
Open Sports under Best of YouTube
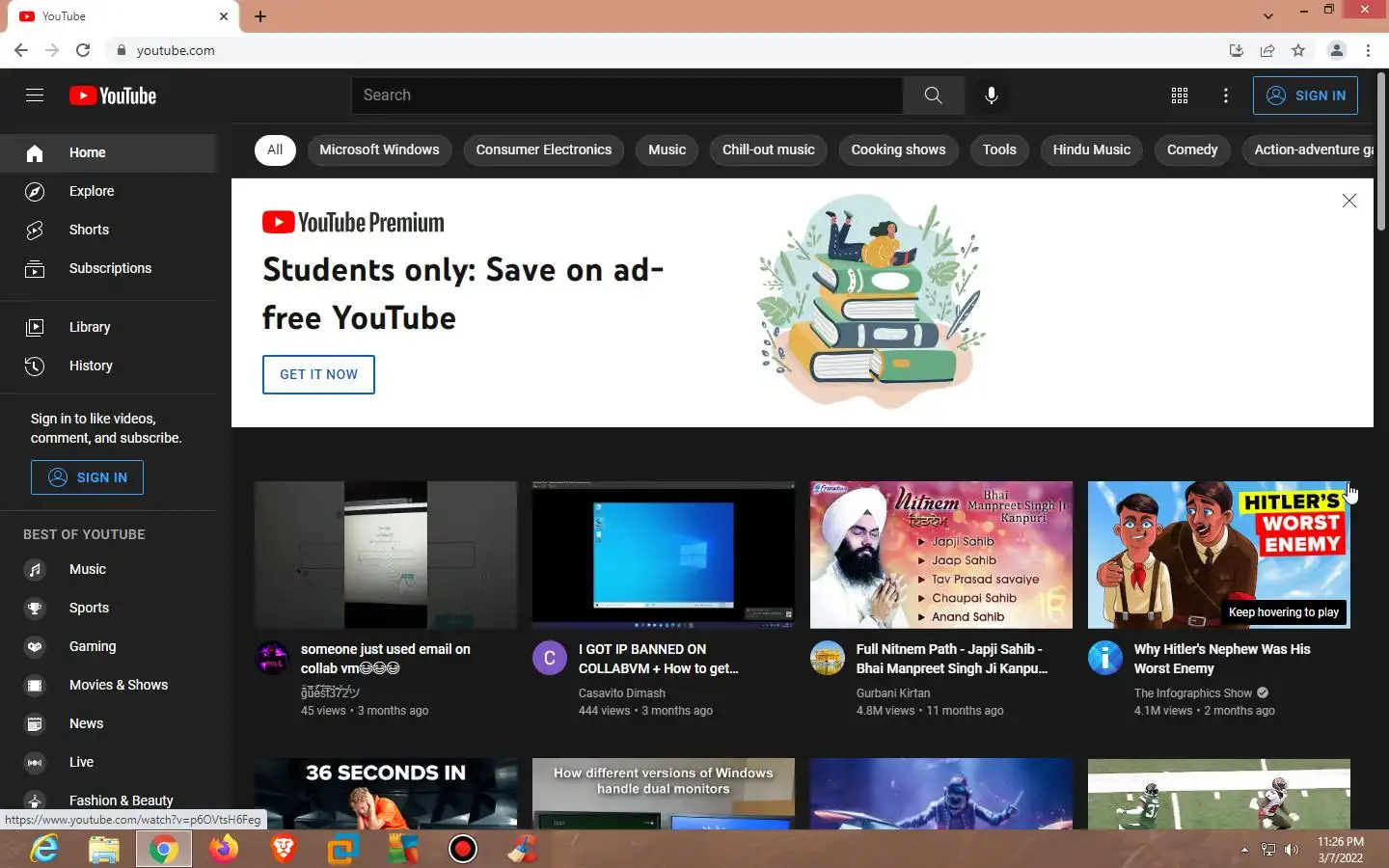tap(108, 608)
